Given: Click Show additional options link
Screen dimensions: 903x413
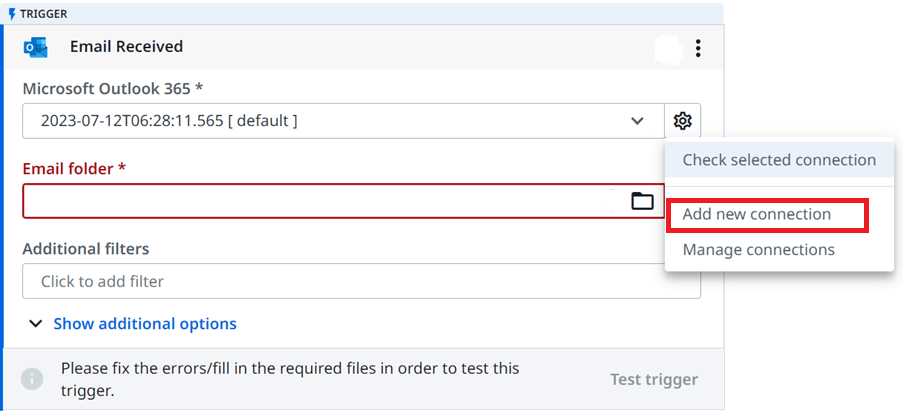Looking at the screenshot, I should [x=145, y=324].
